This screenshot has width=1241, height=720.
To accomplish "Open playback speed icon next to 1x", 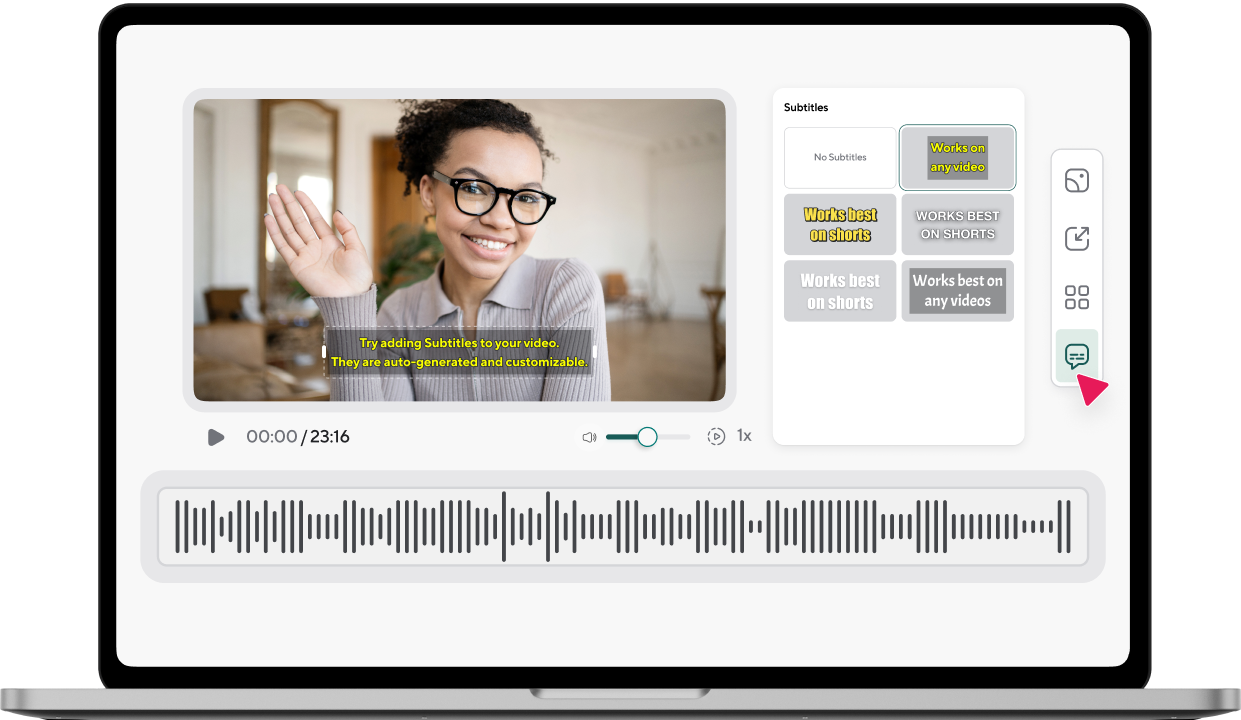I will click(716, 437).
